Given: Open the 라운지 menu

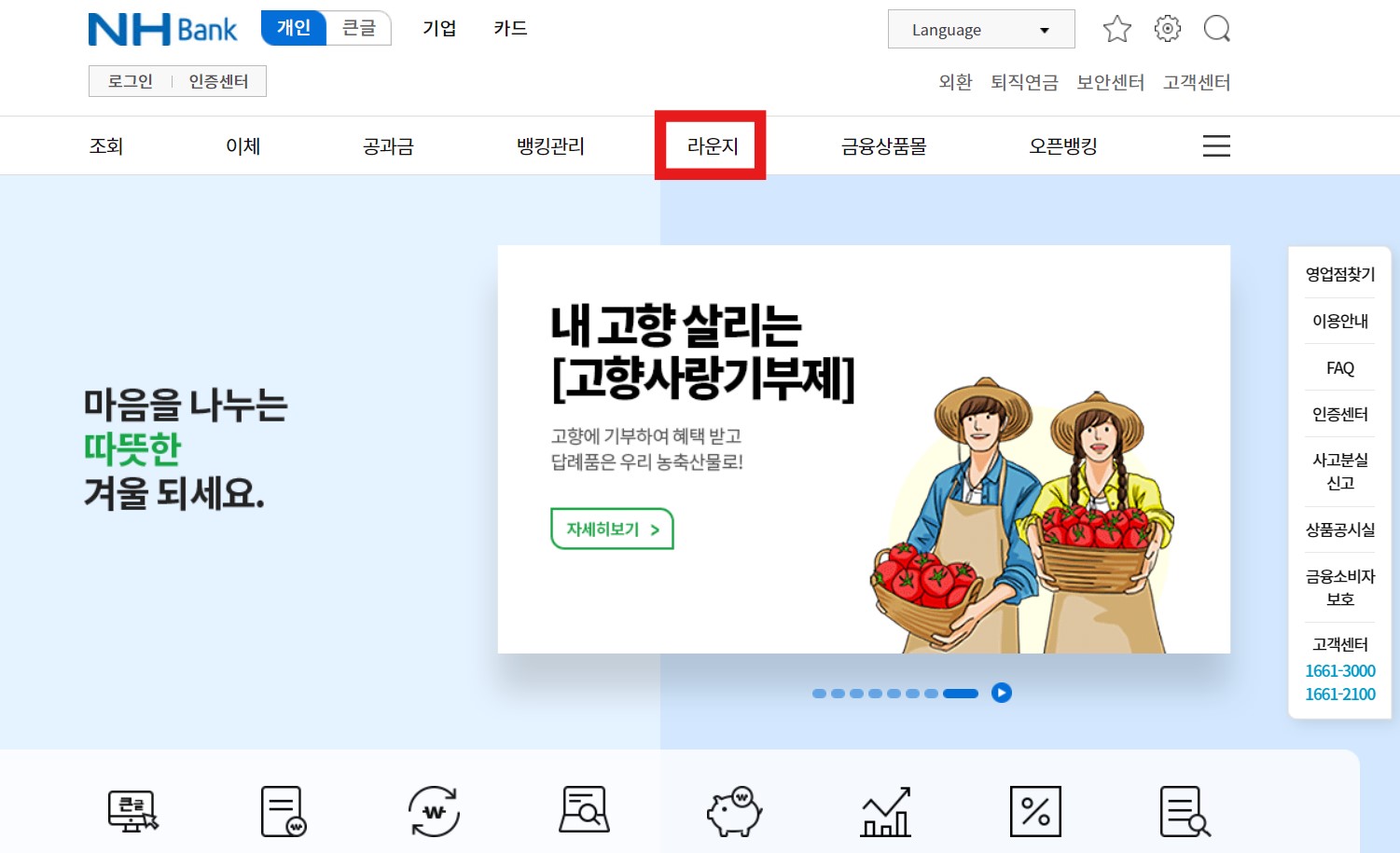Looking at the screenshot, I should 710,145.
